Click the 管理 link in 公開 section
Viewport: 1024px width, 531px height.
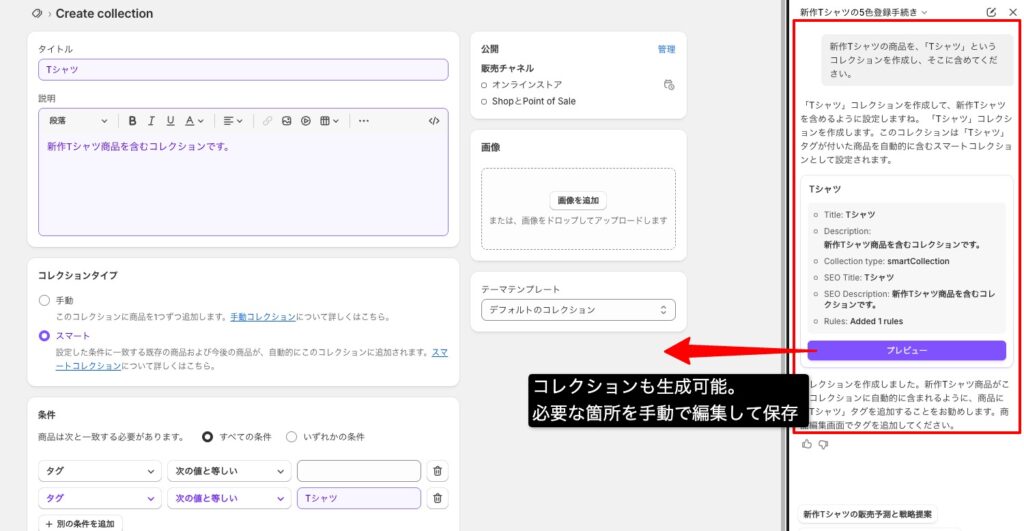[666, 49]
